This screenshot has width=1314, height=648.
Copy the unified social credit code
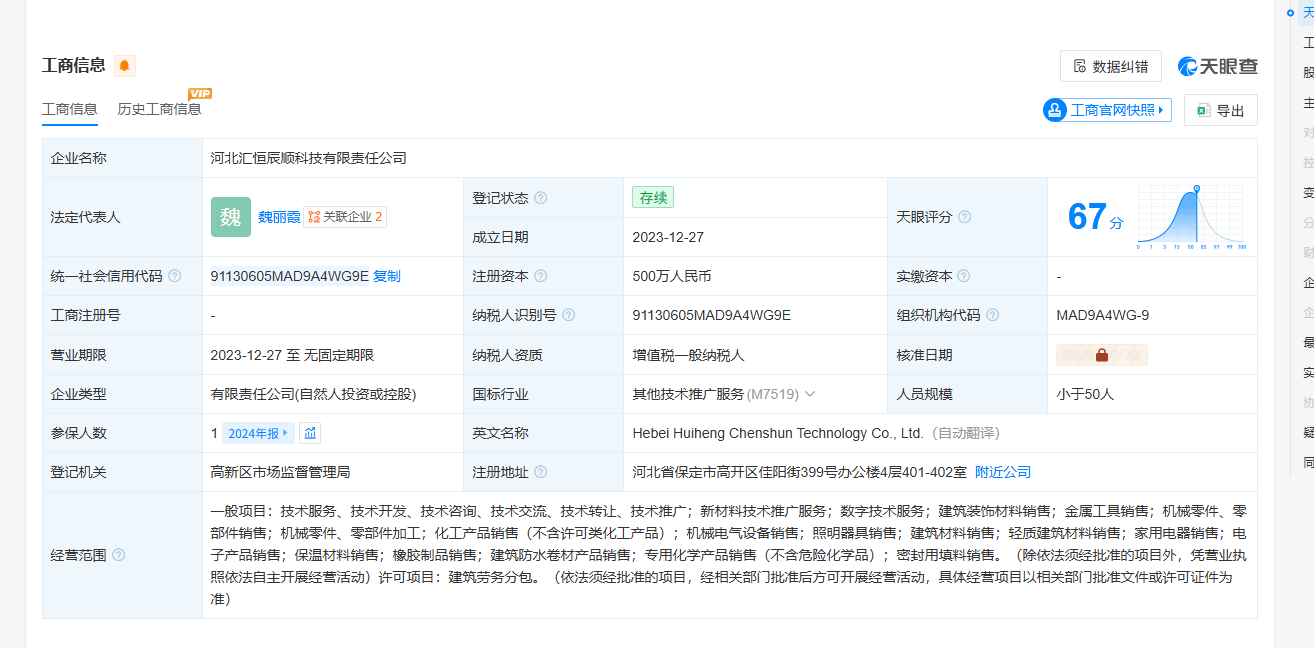387,276
